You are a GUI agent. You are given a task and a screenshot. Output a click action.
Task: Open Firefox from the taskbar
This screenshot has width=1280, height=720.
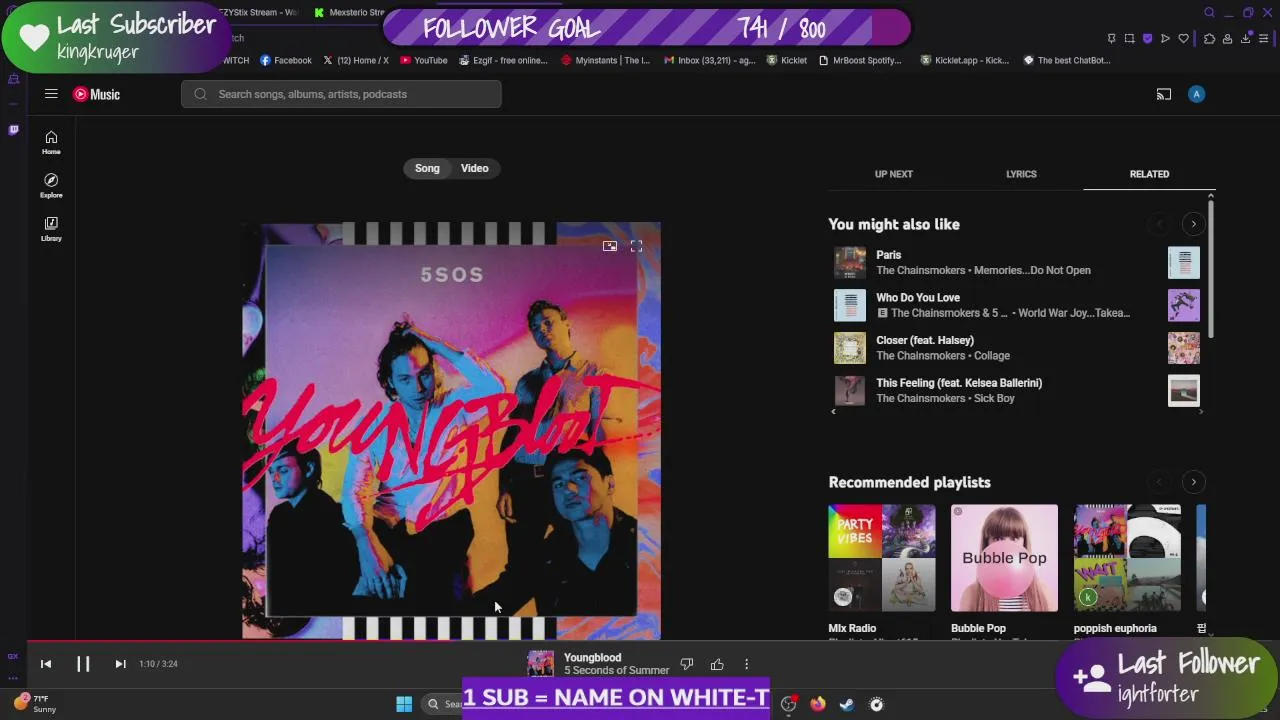(817, 704)
